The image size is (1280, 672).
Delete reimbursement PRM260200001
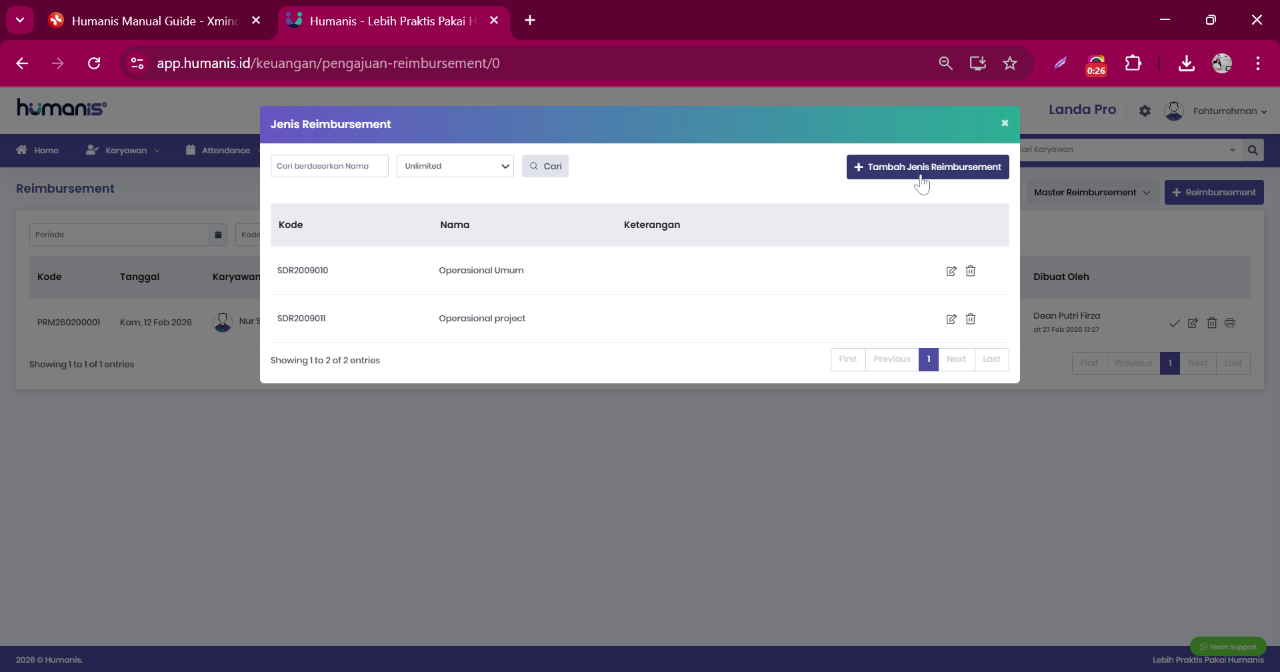[1212, 323]
